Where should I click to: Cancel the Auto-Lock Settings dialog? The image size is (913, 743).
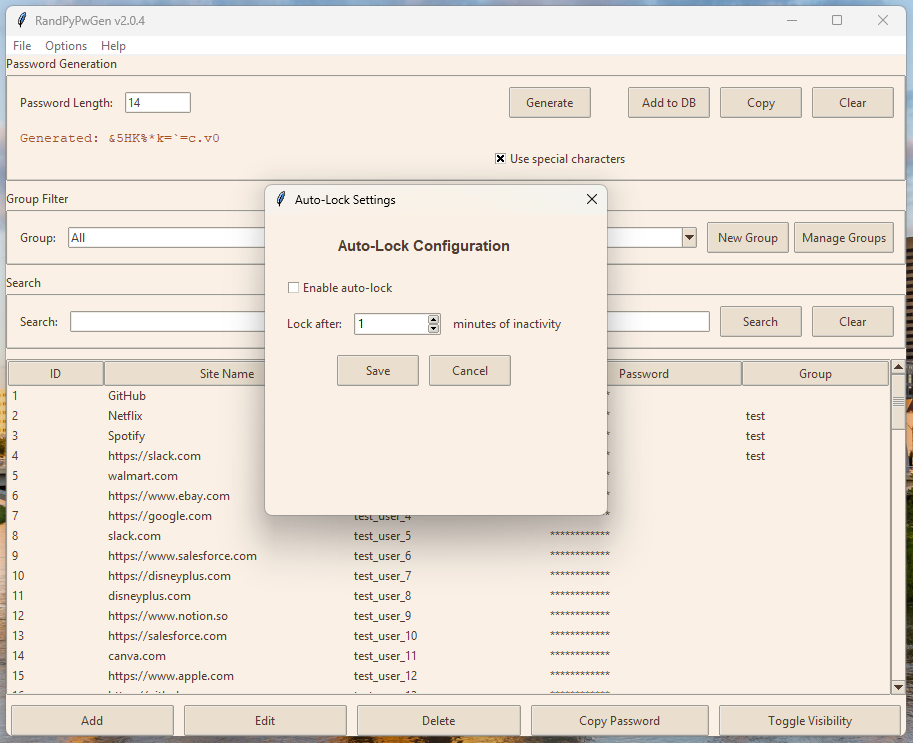470,370
